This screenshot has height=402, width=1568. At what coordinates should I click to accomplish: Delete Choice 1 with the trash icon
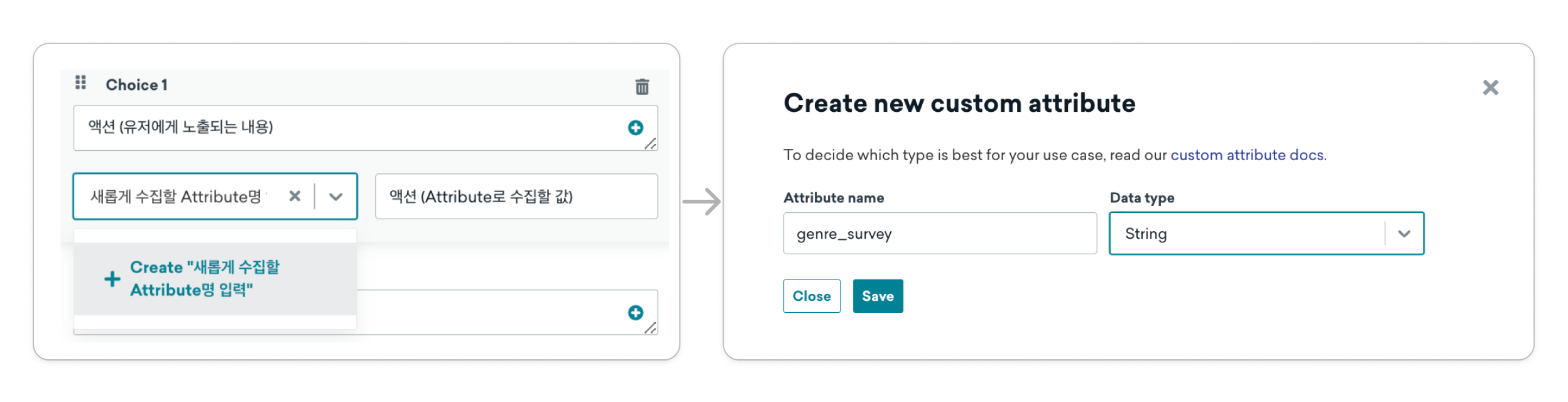pos(641,87)
